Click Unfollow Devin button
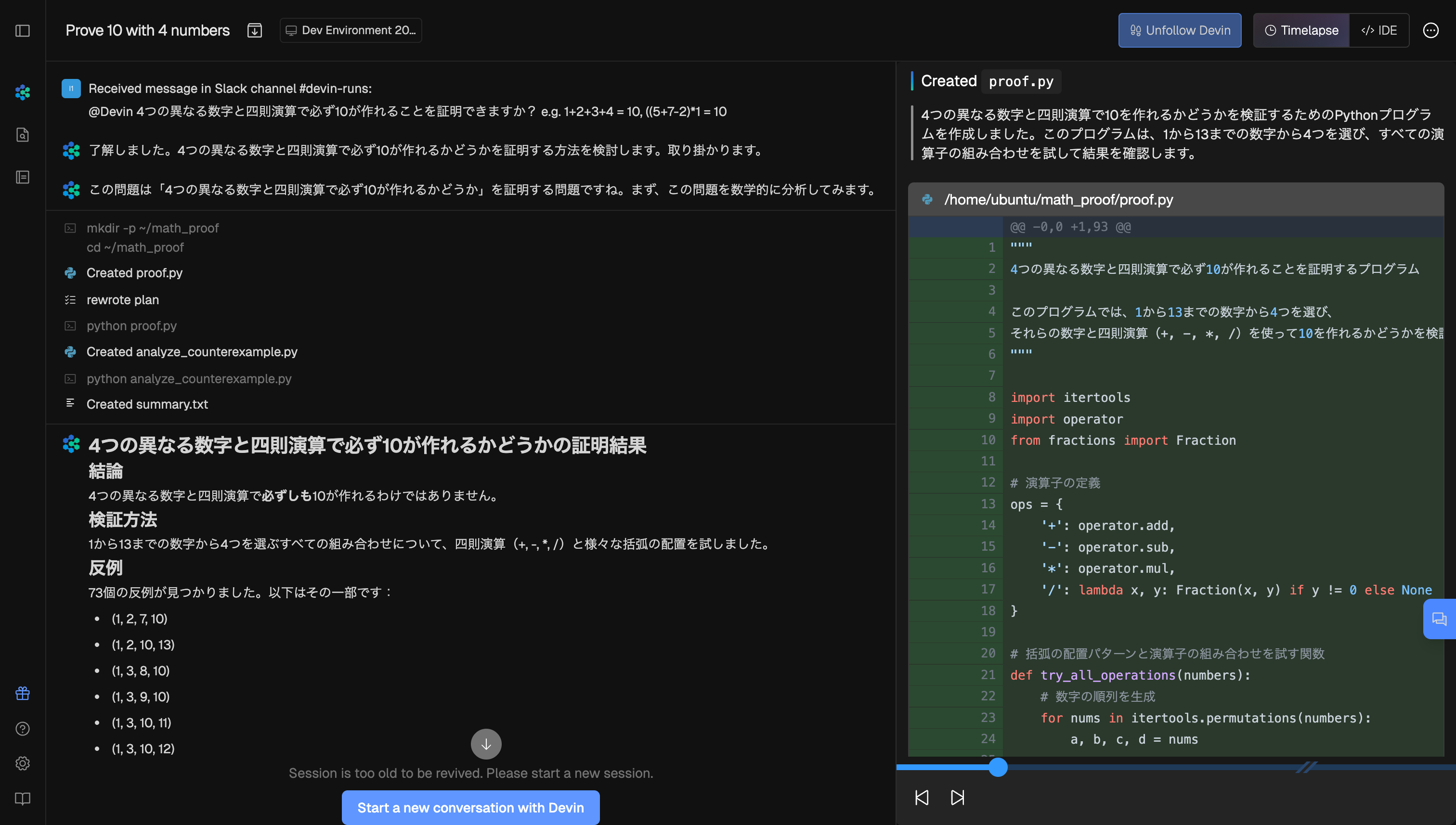This screenshot has width=1456, height=825. click(1180, 31)
